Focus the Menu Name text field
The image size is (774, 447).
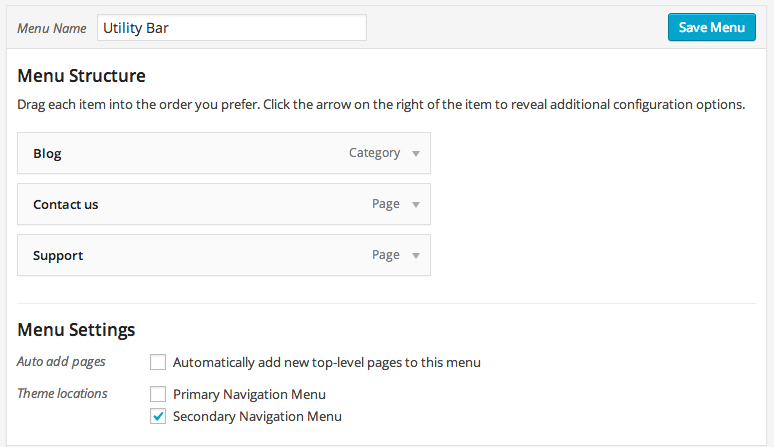pos(232,28)
